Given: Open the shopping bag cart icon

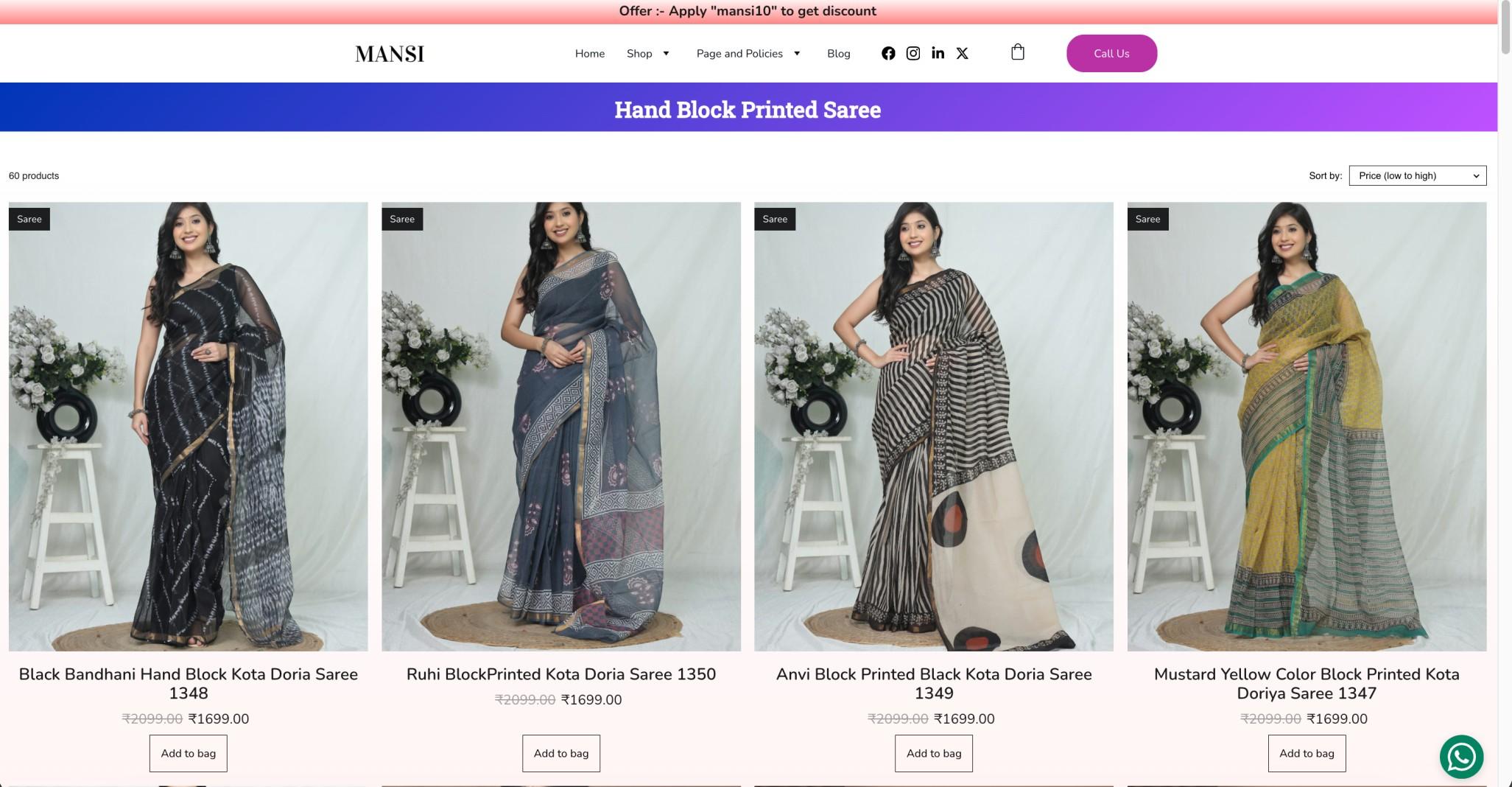Looking at the screenshot, I should coord(1018,52).
